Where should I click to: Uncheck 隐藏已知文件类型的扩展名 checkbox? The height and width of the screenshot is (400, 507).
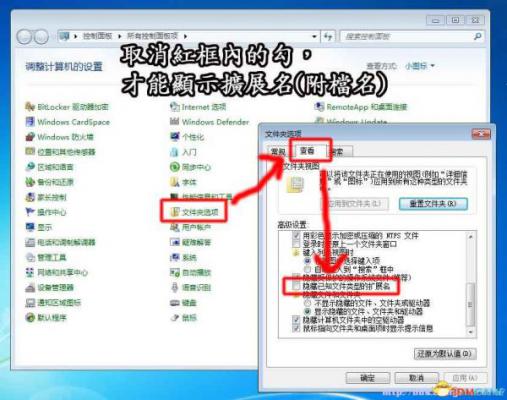tap(296, 286)
